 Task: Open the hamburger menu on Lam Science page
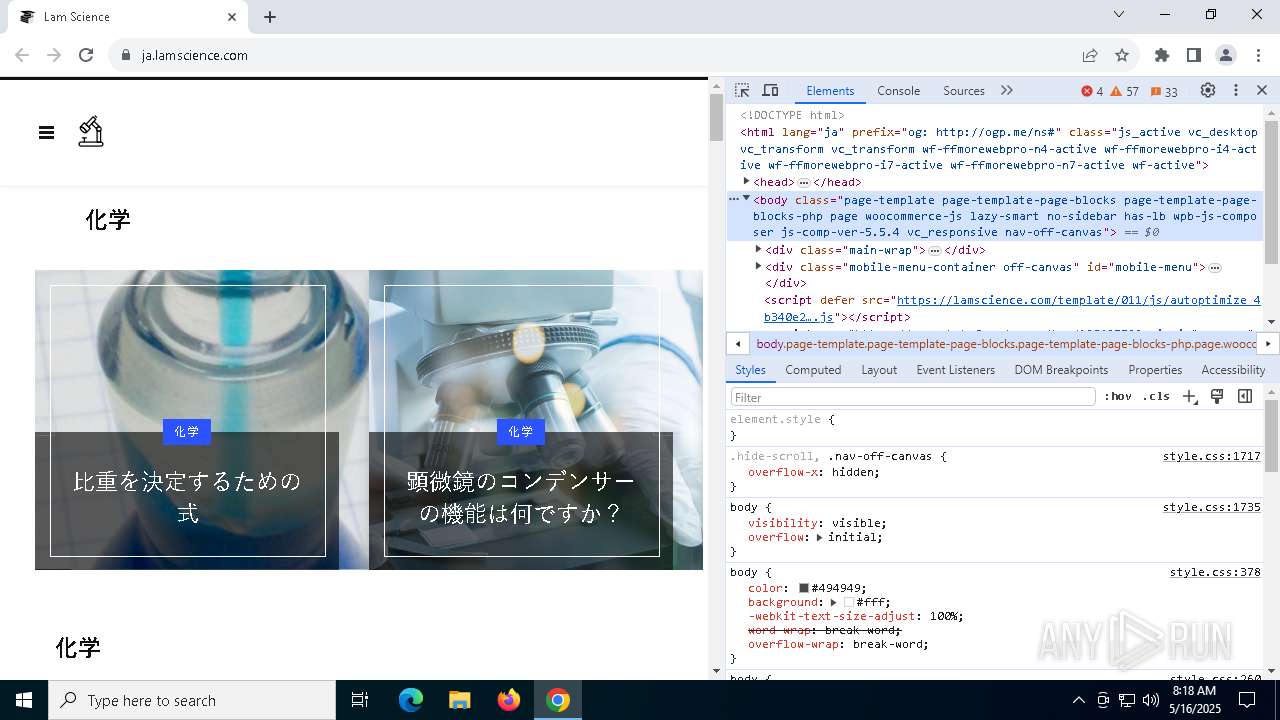[46, 132]
